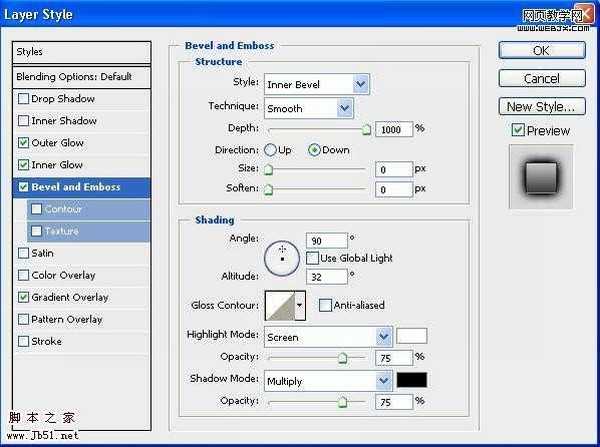Click the Depth value input field
600x447 pixels.
tap(393, 129)
